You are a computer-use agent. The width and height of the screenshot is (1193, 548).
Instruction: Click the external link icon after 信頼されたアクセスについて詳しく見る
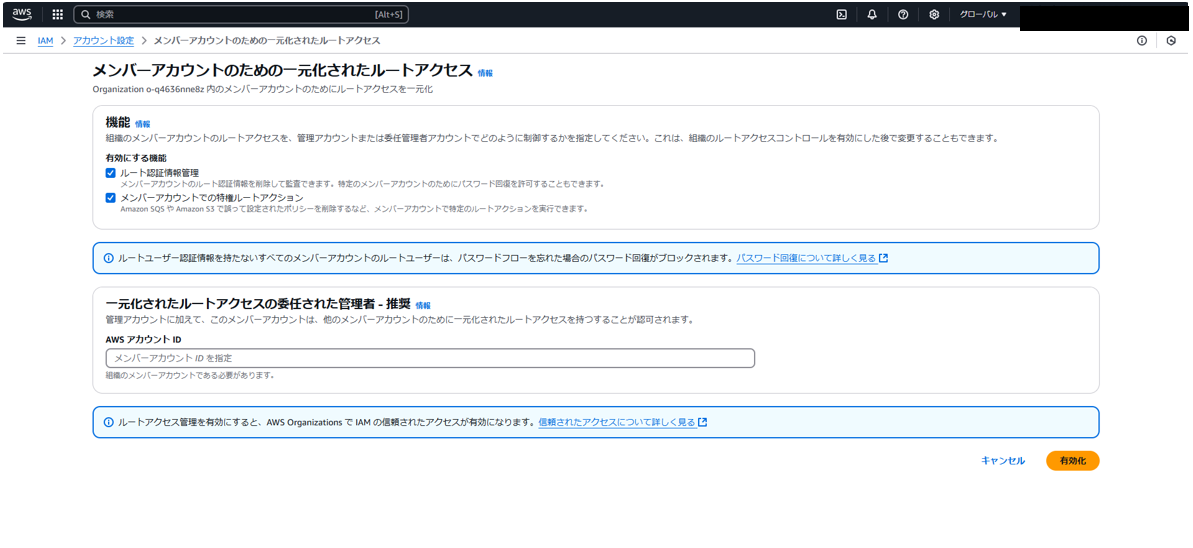point(703,422)
